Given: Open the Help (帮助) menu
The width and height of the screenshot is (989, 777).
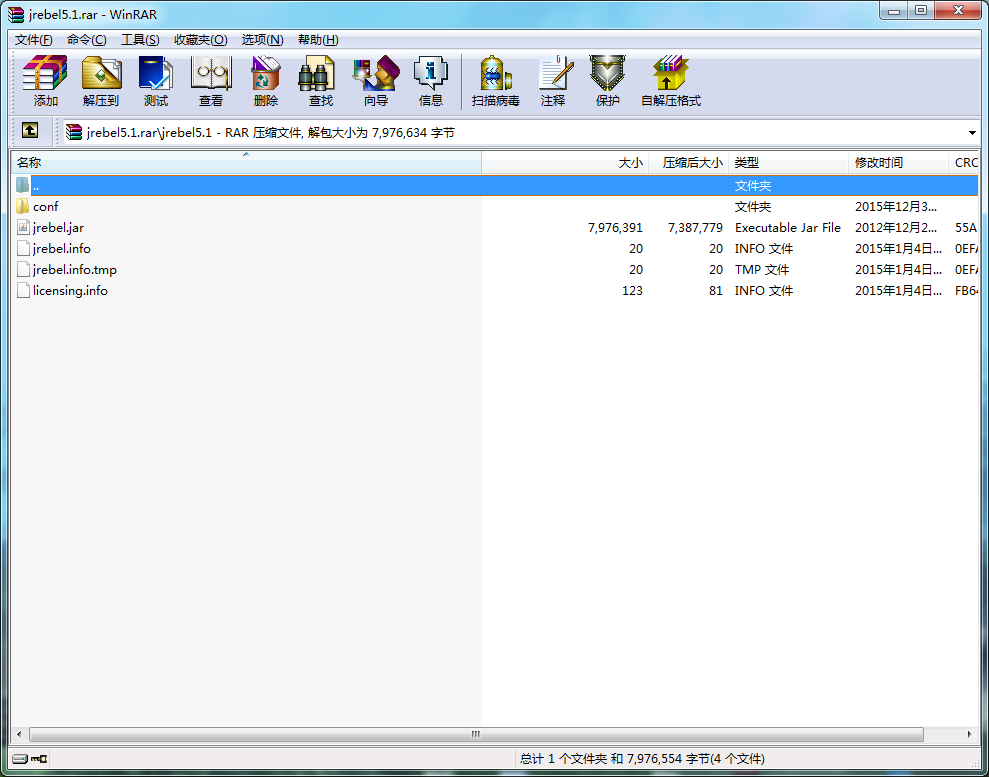Looking at the screenshot, I should coord(318,40).
